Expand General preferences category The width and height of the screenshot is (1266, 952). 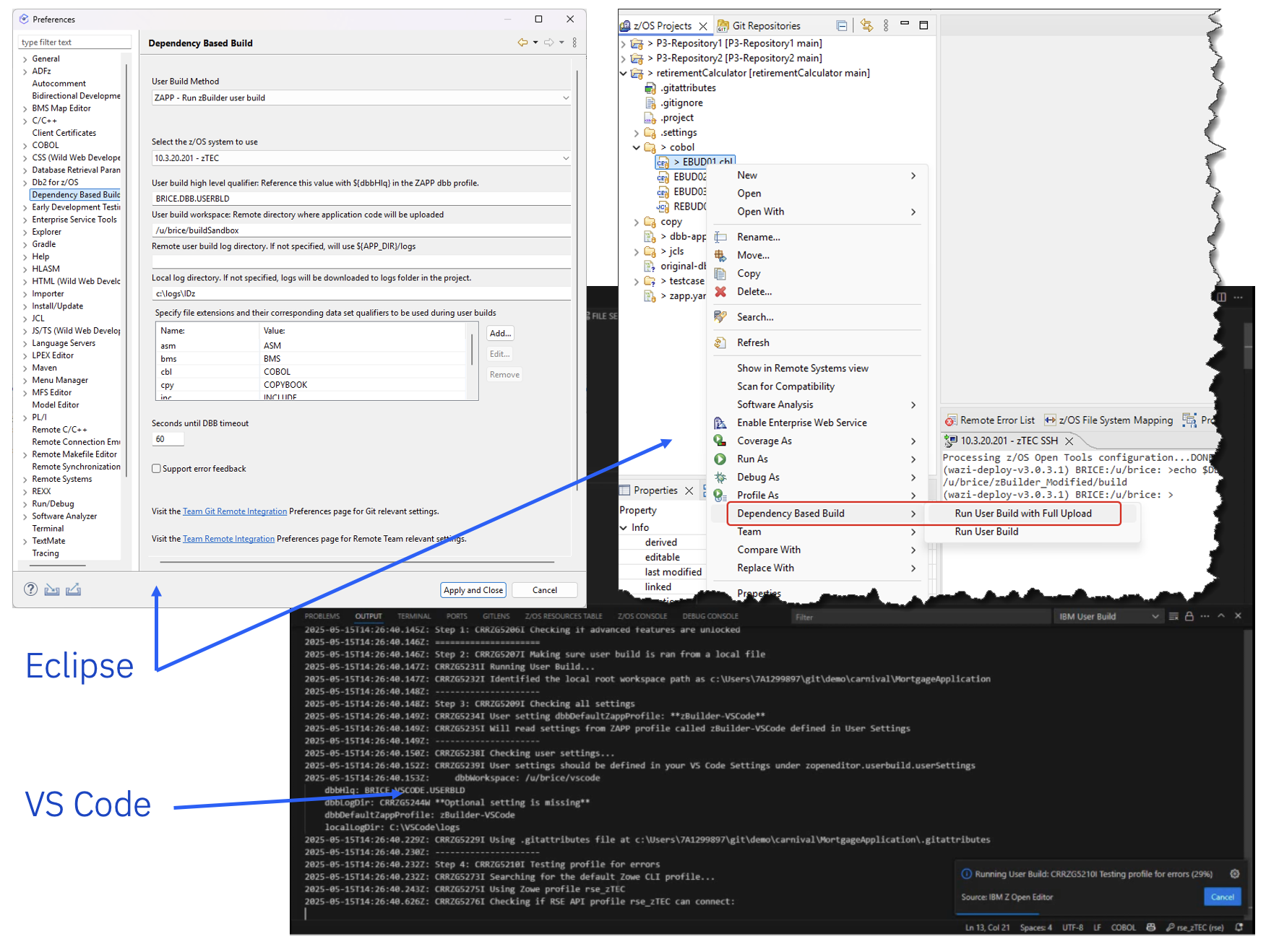tap(25, 59)
